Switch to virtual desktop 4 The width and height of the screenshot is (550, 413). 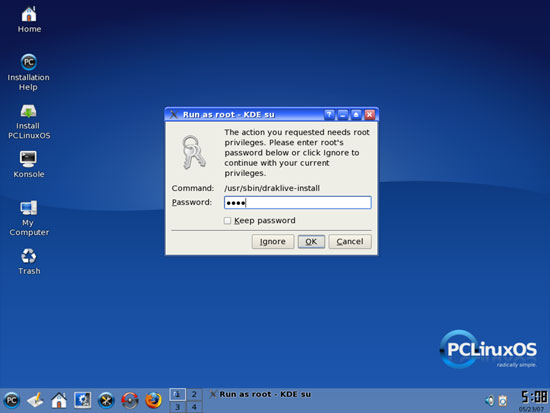point(194,407)
